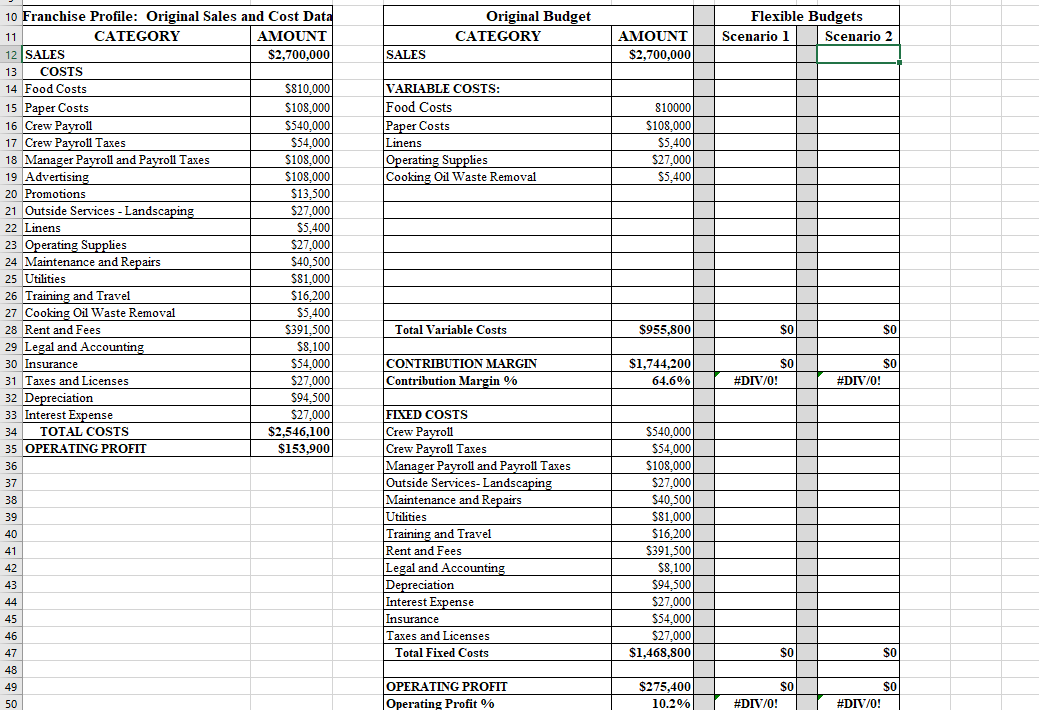Select the OPERATING PROFIT $275,400 budget cell

click(x=652, y=686)
